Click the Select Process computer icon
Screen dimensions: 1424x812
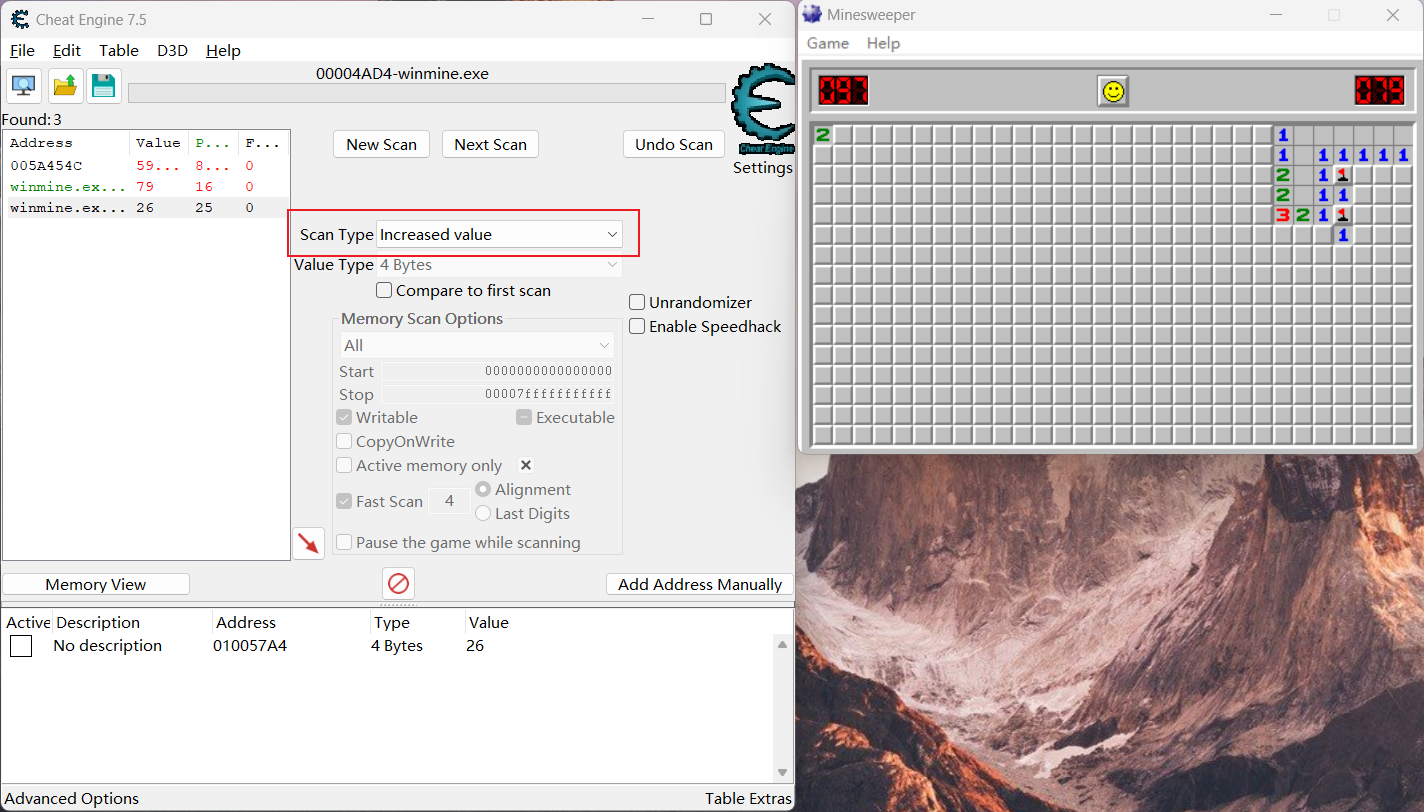24,86
